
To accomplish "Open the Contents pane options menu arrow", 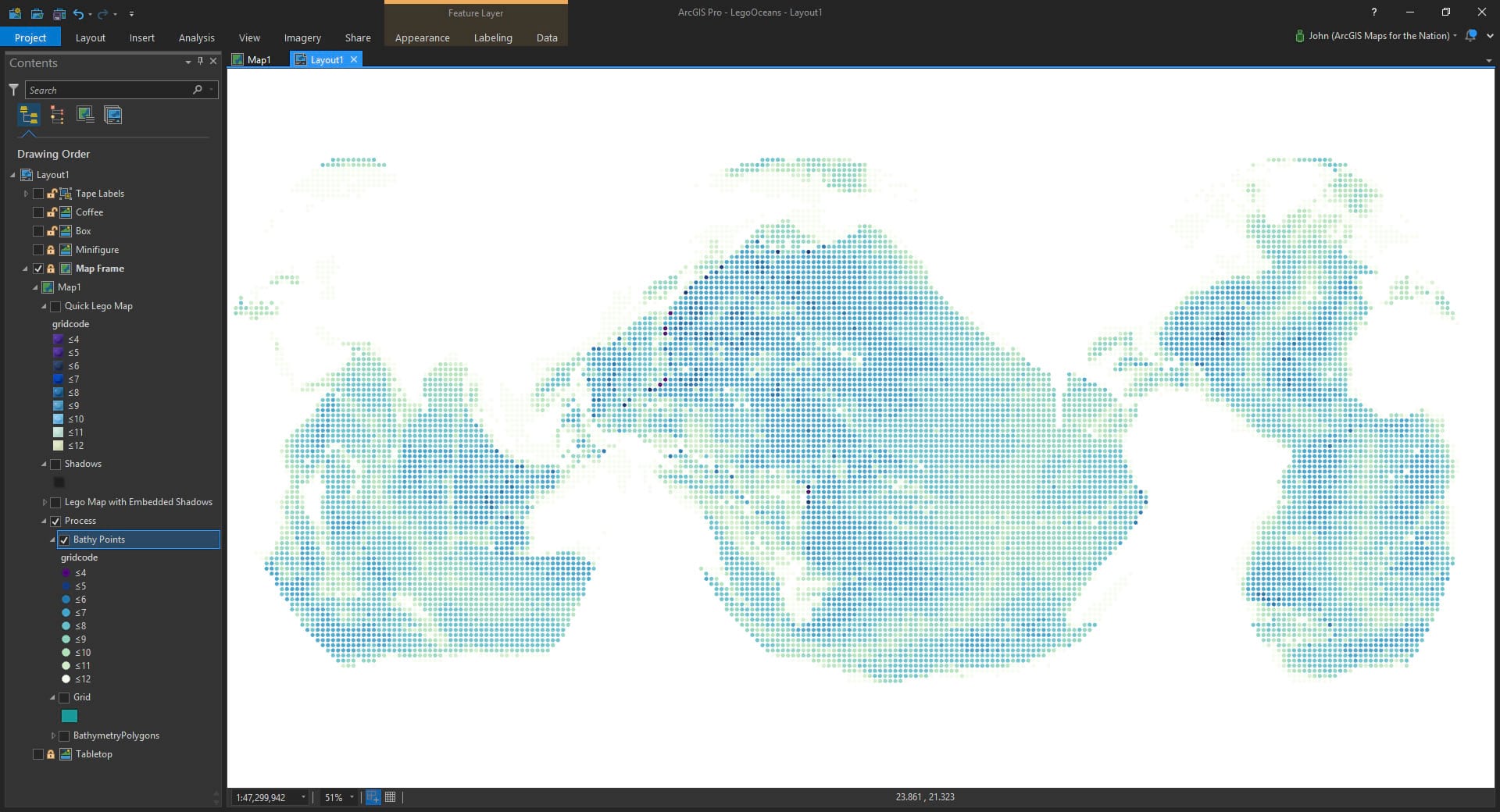I will click(187, 62).
